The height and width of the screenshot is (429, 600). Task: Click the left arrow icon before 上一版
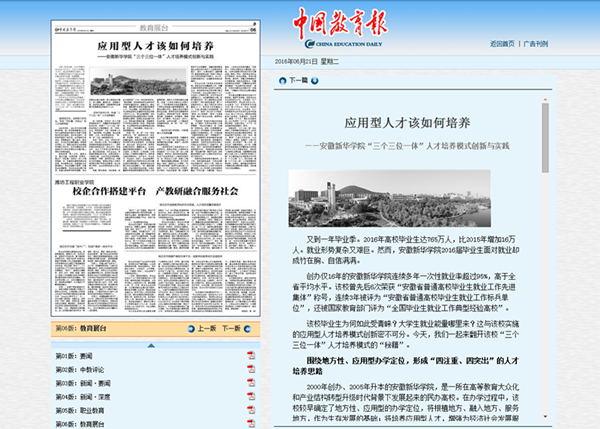click(x=190, y=328)
